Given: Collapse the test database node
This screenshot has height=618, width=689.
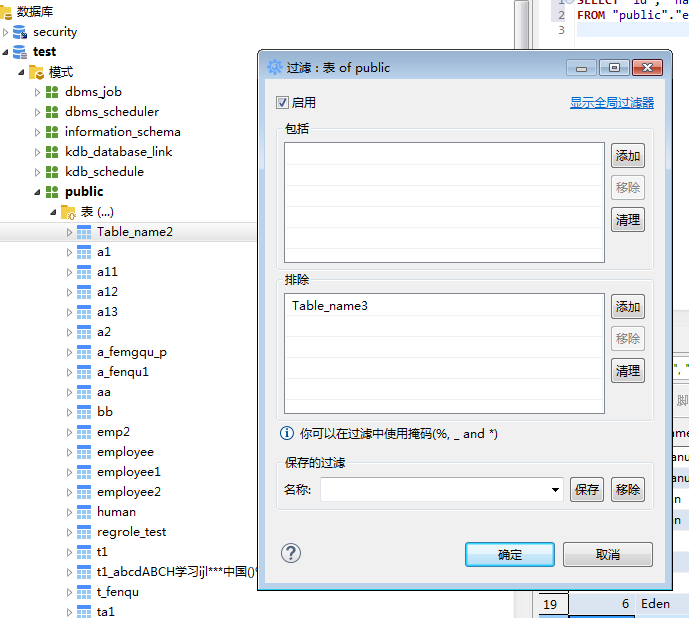Looking at the screenshot, I should click(x=5, y=52).
